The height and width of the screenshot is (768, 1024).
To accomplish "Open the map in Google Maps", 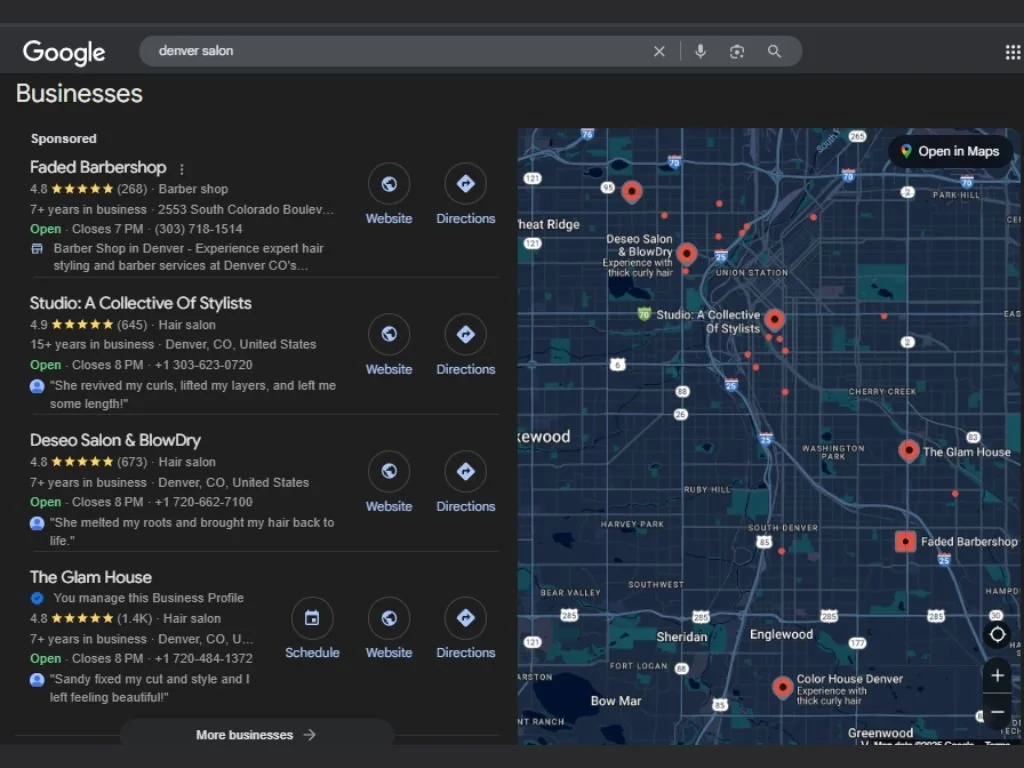I will [x=950, y=152].
